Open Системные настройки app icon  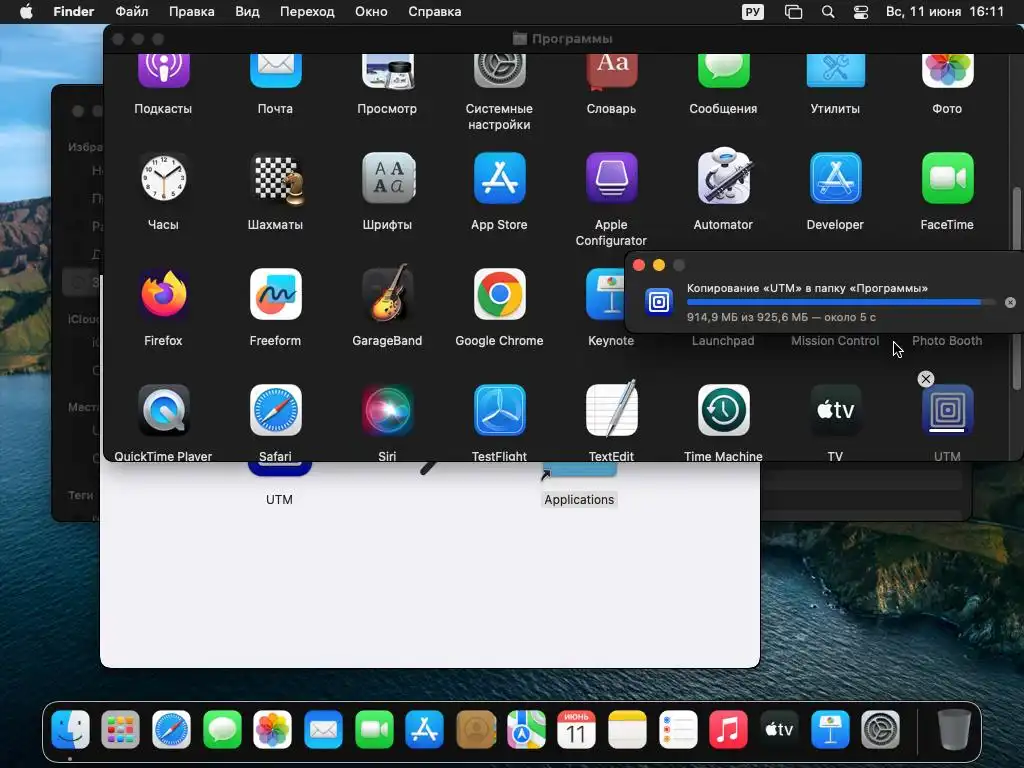tap(499, 71)
